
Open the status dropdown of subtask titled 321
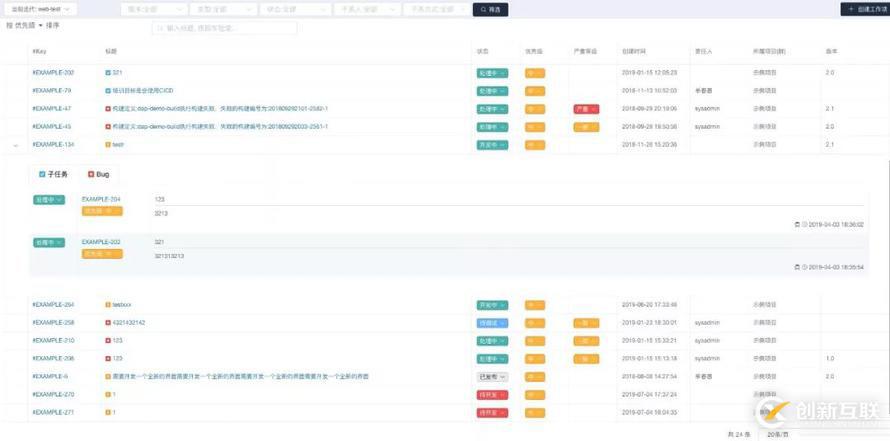tap(49, 242)
